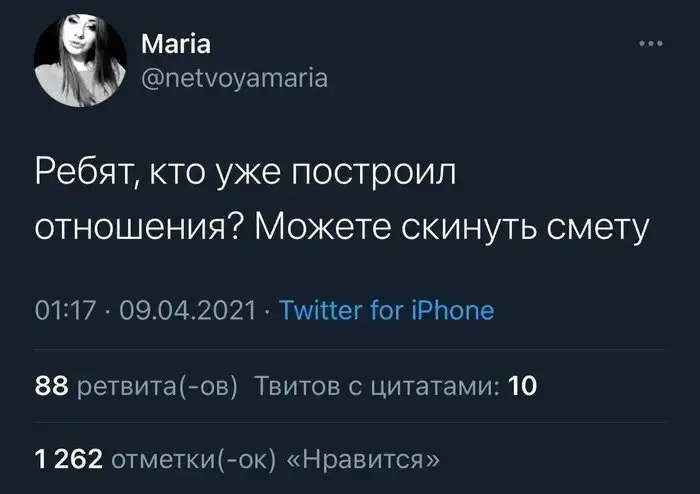Open the "Твитов с цитатами" quote tweets list
Image resolution: width=700 pixels, height=494 pixels.
(x=378, y=385)
